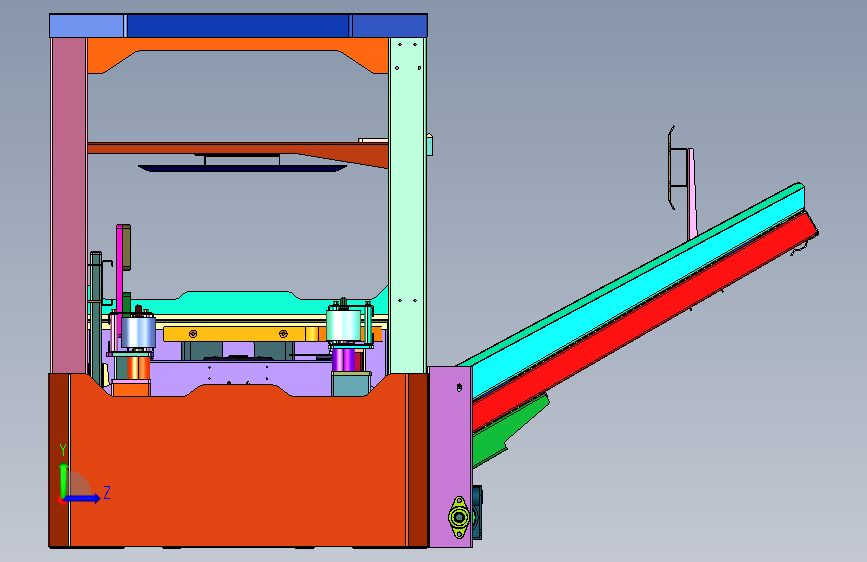Screen dimensions: 867x562
Task: Click the blue Z-axis arrow of triad
Action: [82, 498]
